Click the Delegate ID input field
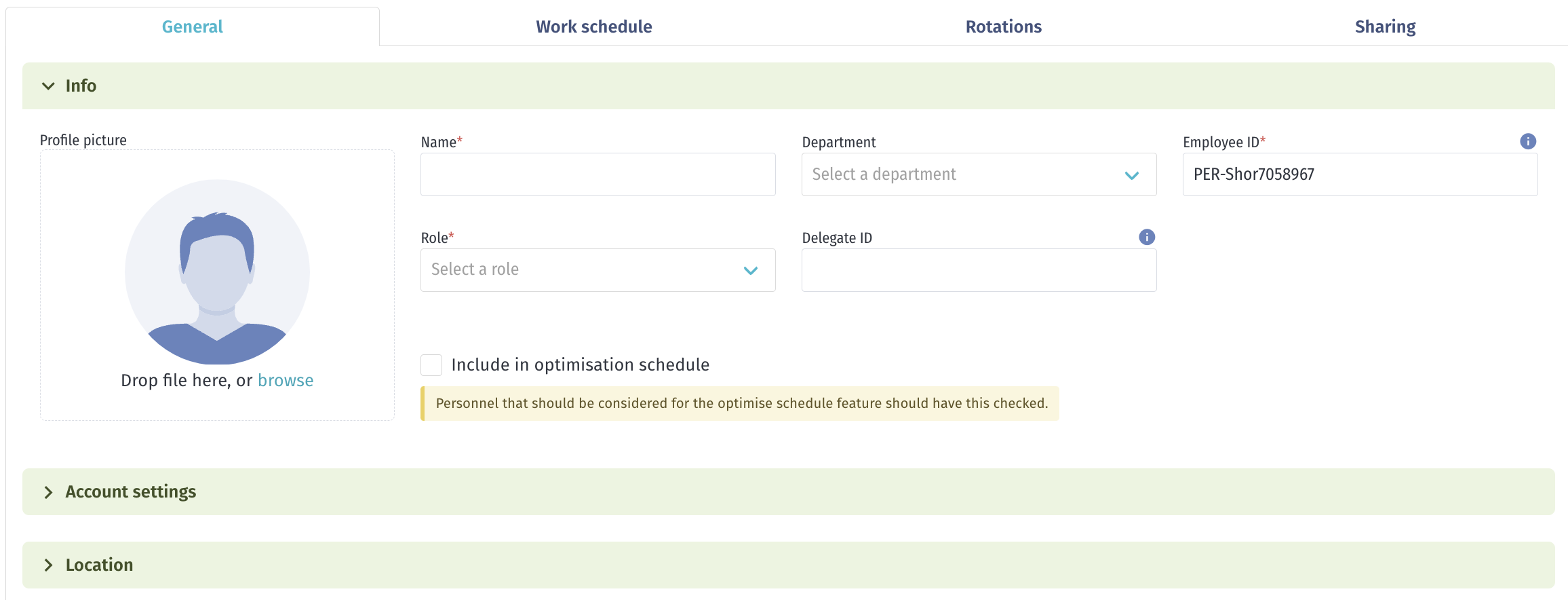Screen dimensions: 1568x600 point(979,270)
